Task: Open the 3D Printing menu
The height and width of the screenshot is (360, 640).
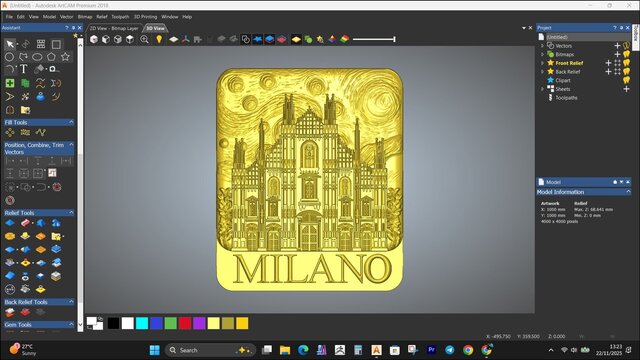Action: 145,17
